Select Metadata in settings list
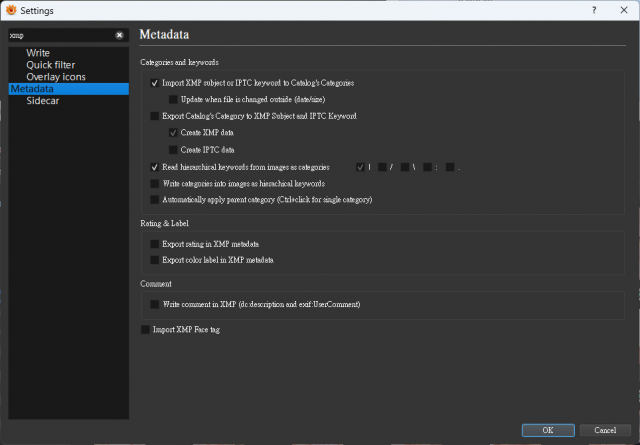 point(69,89)
